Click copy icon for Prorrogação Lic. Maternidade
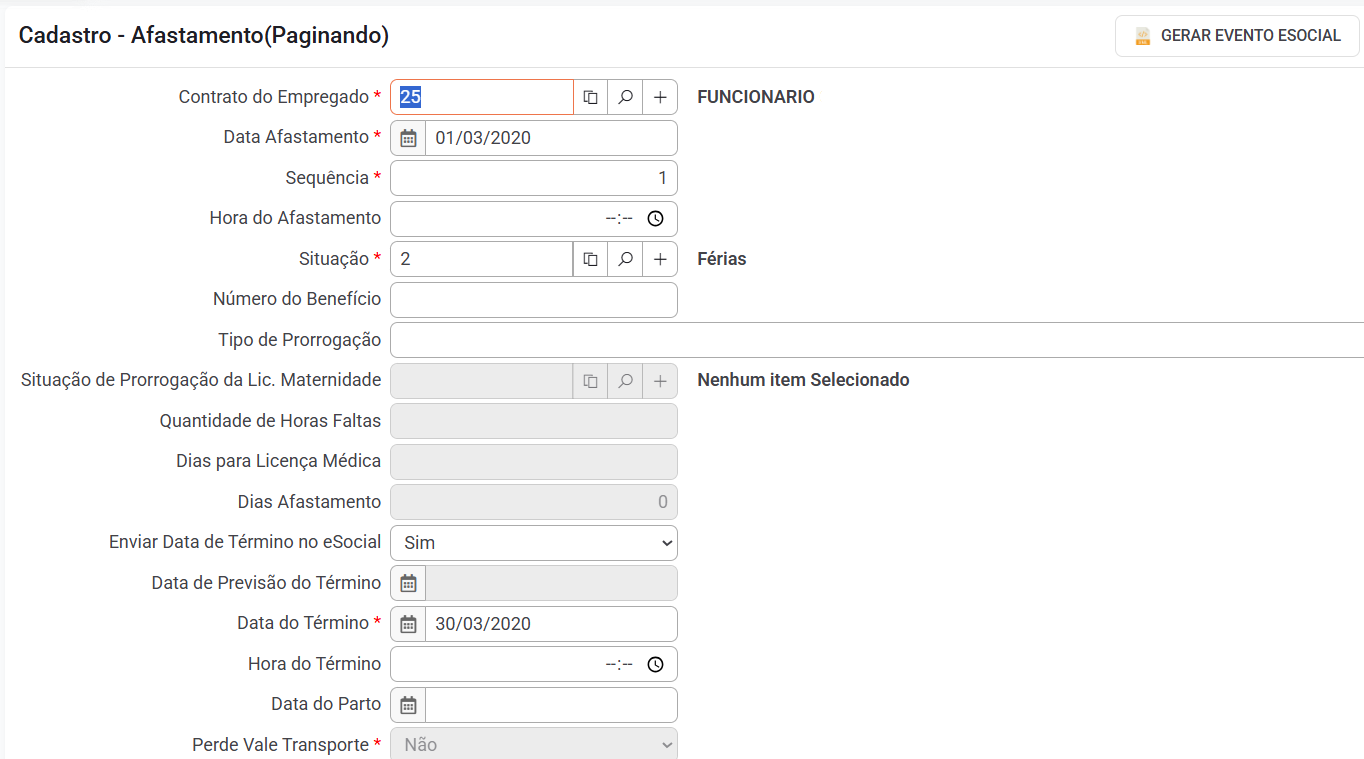 coord(591,381)
